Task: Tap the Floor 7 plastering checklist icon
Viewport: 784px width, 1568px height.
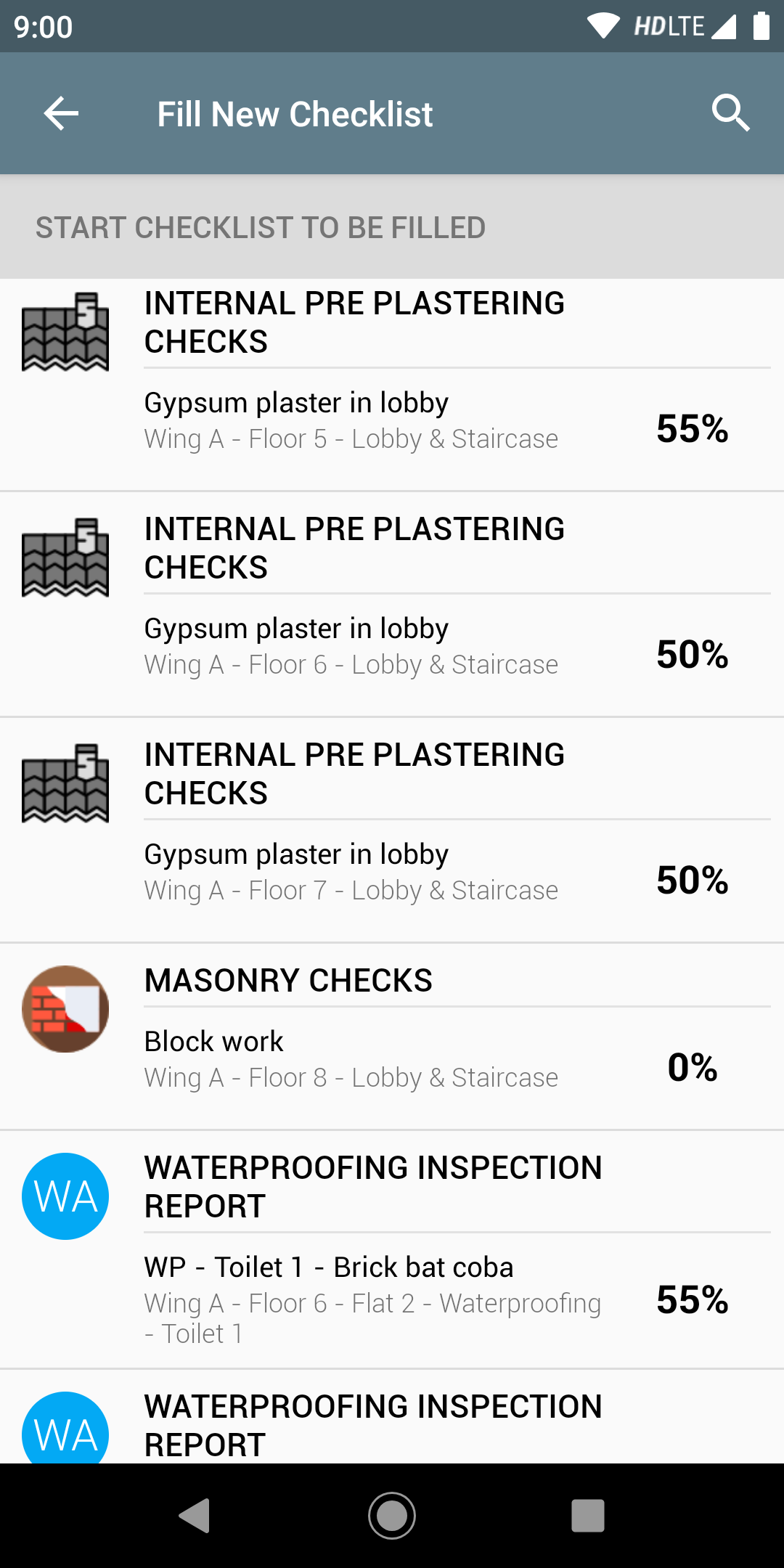Action: coord(65,783)
